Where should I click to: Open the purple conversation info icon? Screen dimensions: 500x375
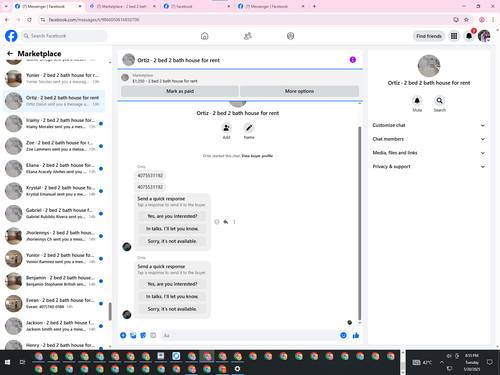(x=353, y=60)
